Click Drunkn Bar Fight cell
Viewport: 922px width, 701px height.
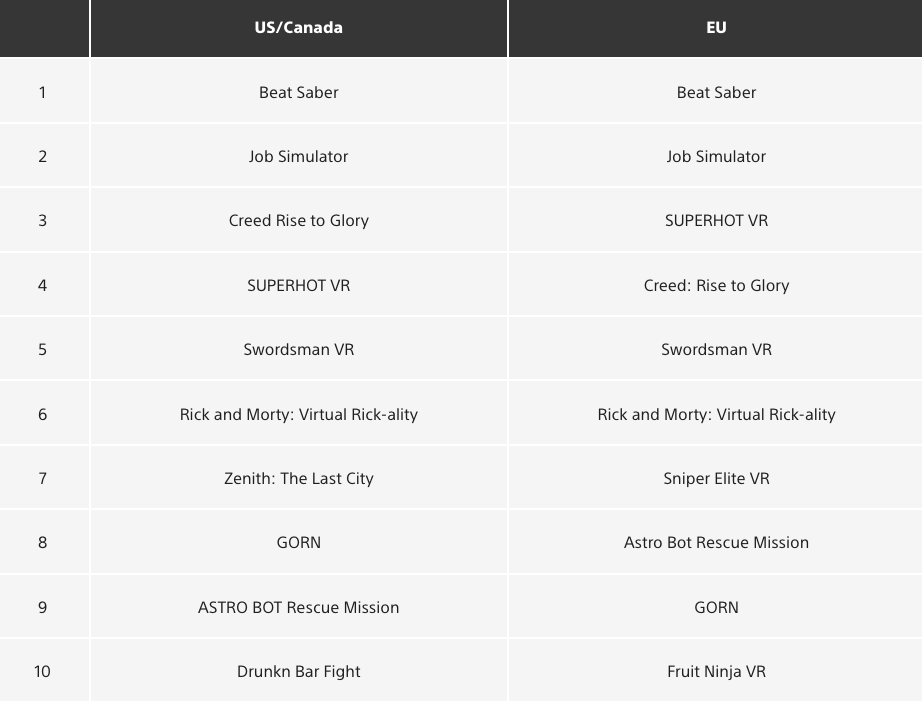(299, 671)
